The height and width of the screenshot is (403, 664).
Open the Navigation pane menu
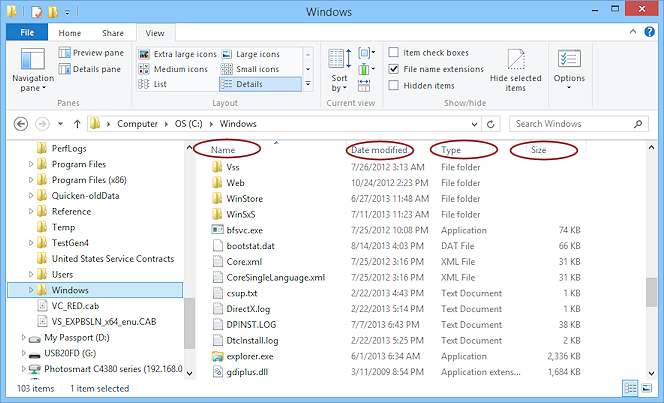pos(33,69)
